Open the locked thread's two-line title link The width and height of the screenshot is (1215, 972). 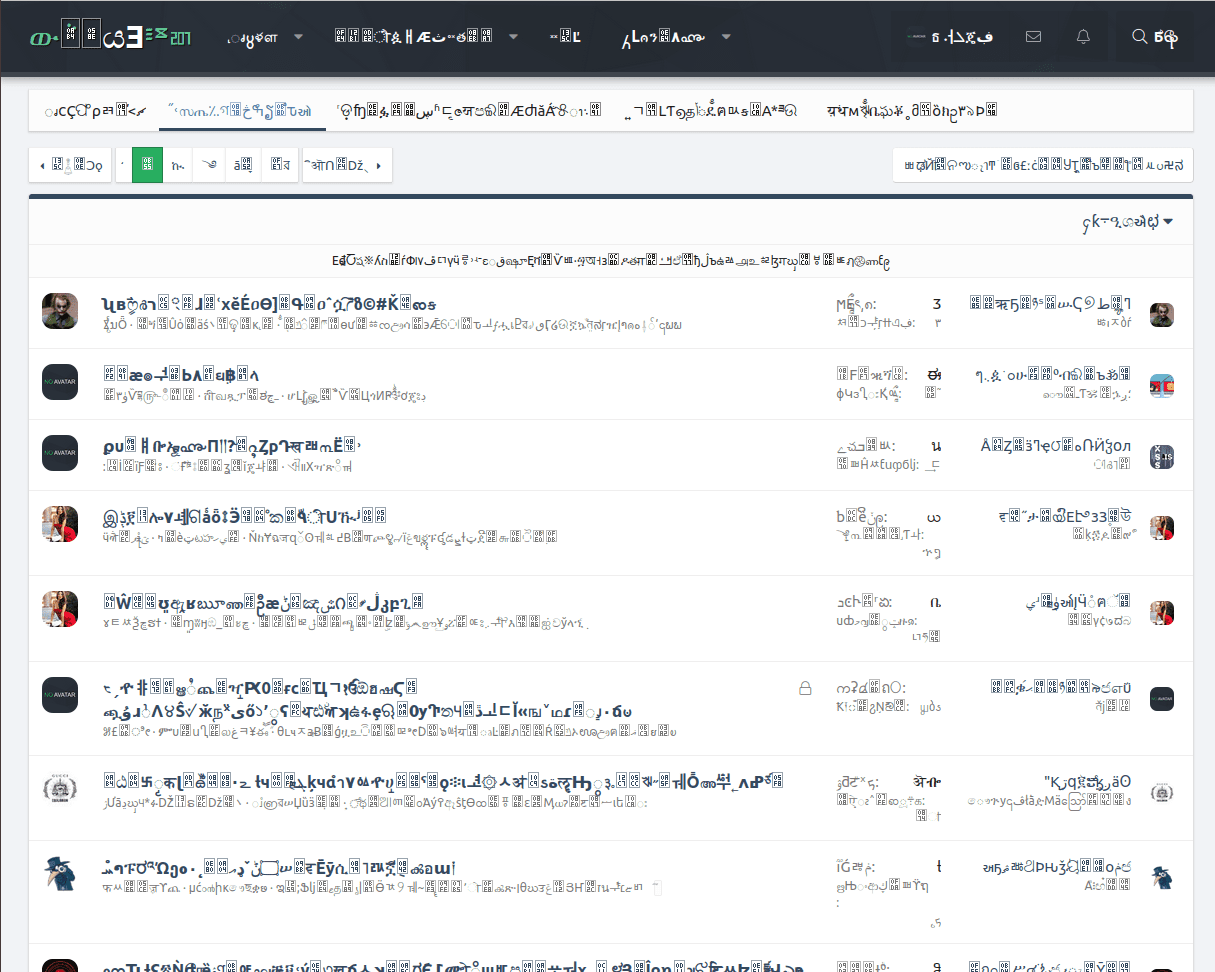click(367, 700)
